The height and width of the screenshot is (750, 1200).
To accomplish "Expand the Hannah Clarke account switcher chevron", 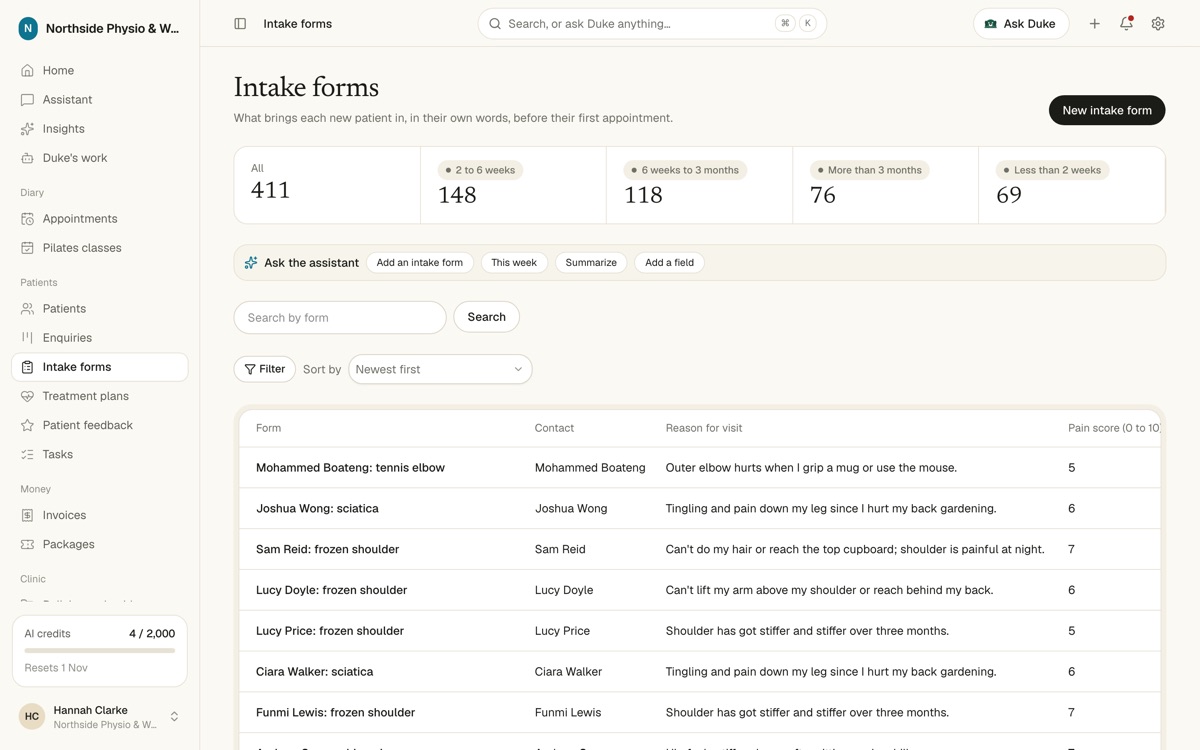I will (x=174, y=716).
